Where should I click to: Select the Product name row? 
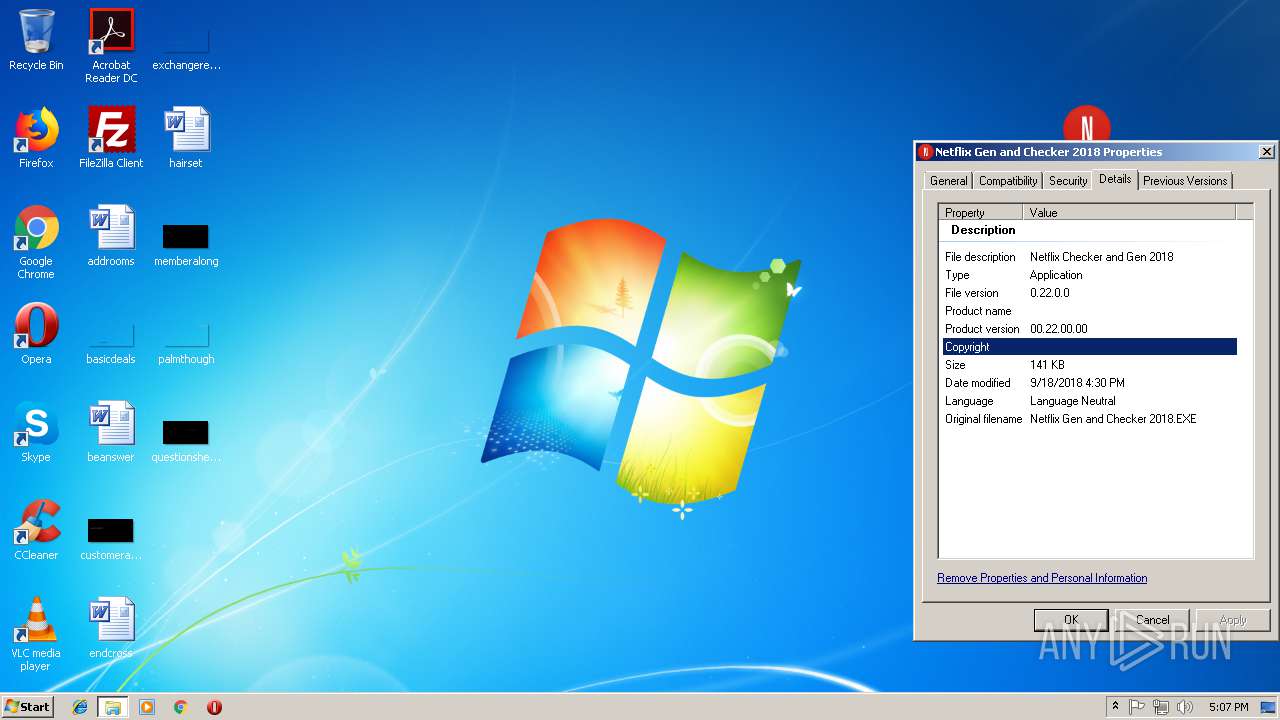(x=1090, y=311)
